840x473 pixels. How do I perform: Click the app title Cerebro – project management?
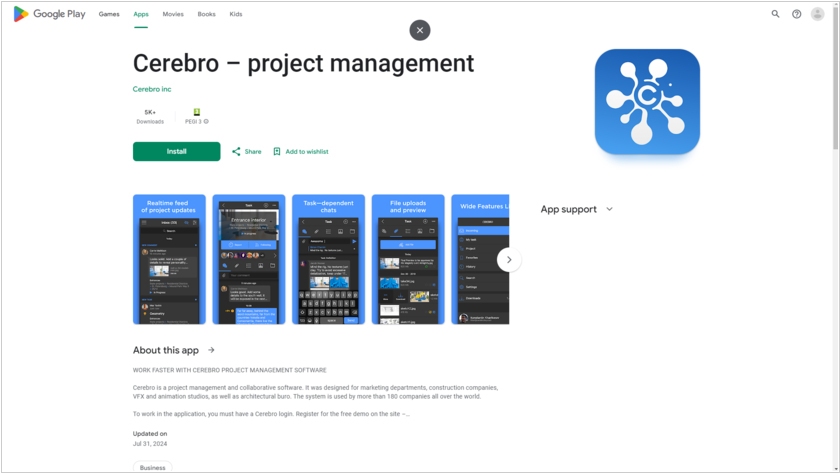[x=303, y=63]
